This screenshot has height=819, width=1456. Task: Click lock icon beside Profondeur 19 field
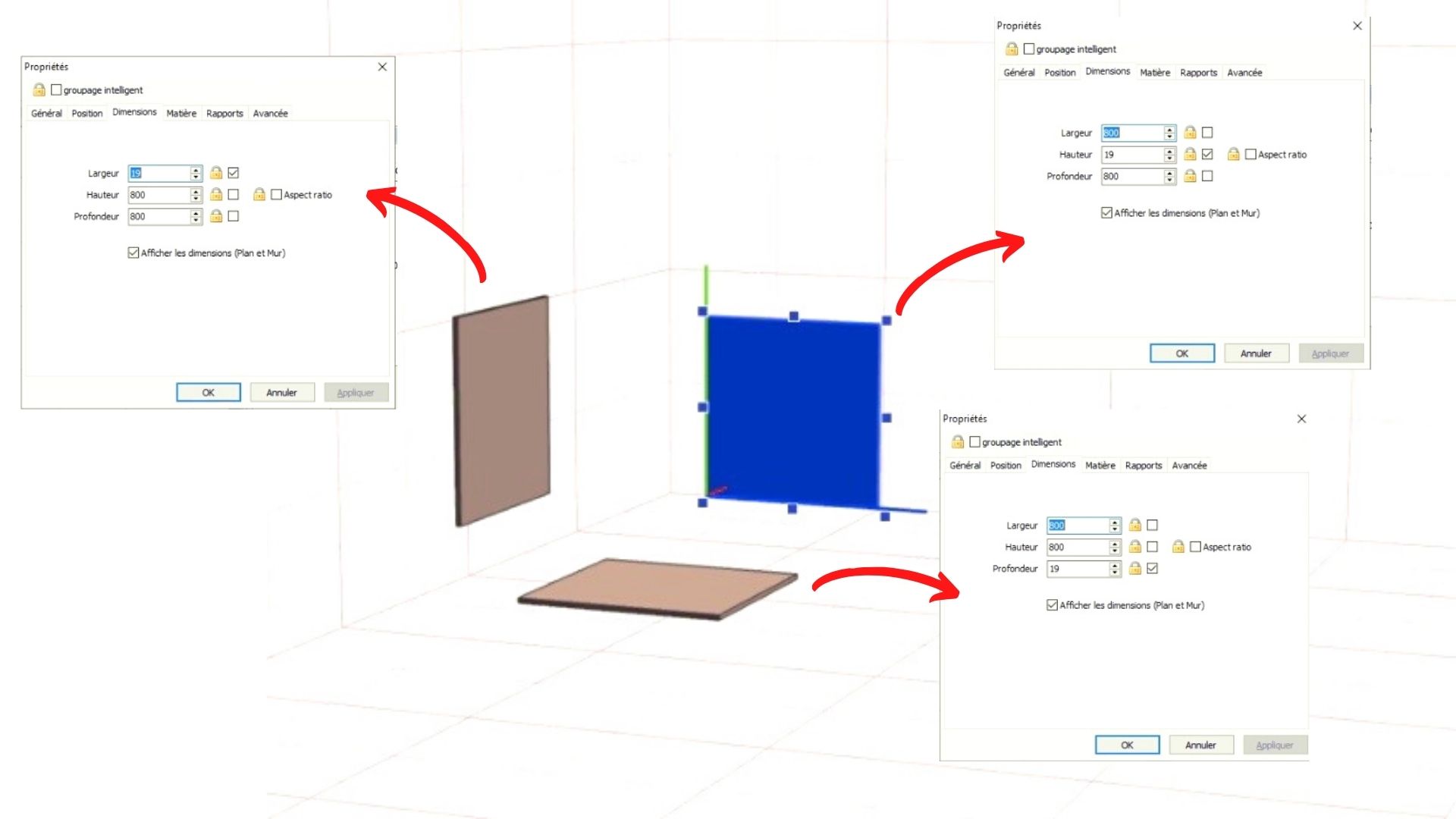tap(1134, 569)
